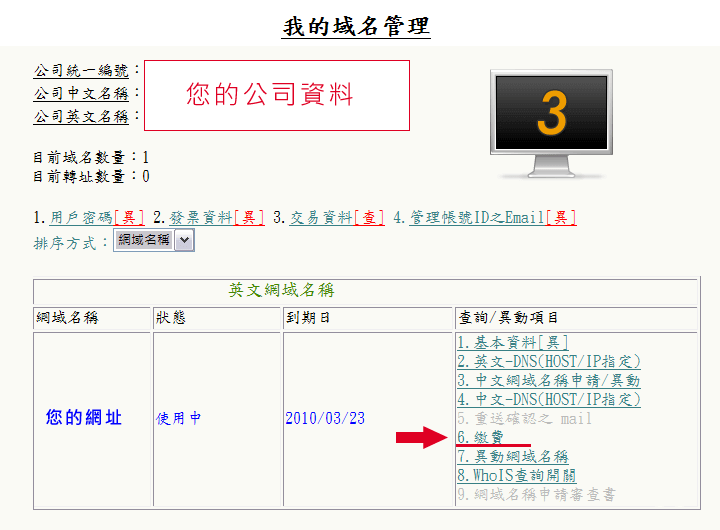Open the 交易資料[查] link
This screenshot has height=530, width=720.
pyautogui.click(x=337, y=218)
